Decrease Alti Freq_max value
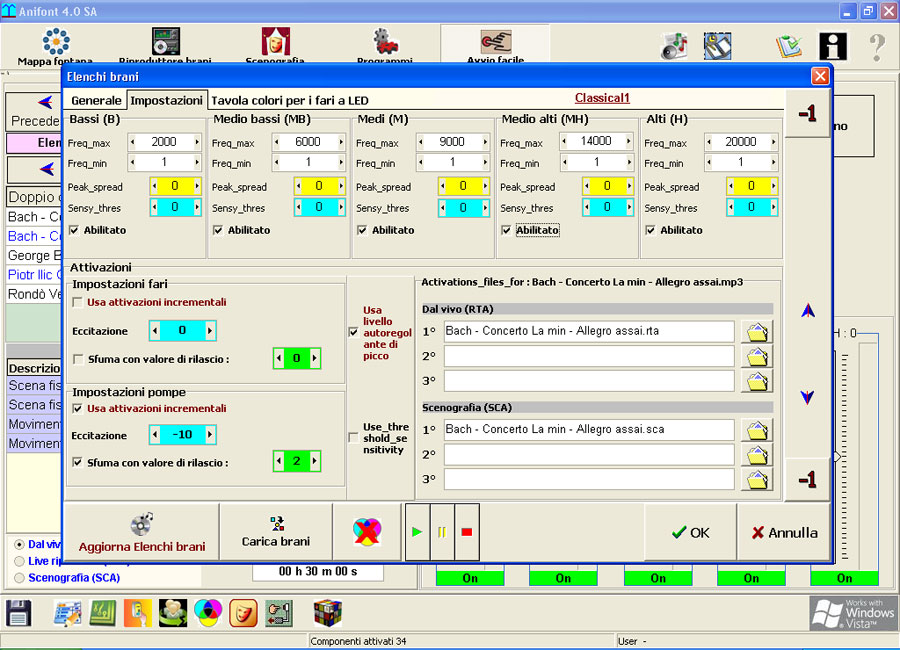900x650 pixels. [709, 142]
